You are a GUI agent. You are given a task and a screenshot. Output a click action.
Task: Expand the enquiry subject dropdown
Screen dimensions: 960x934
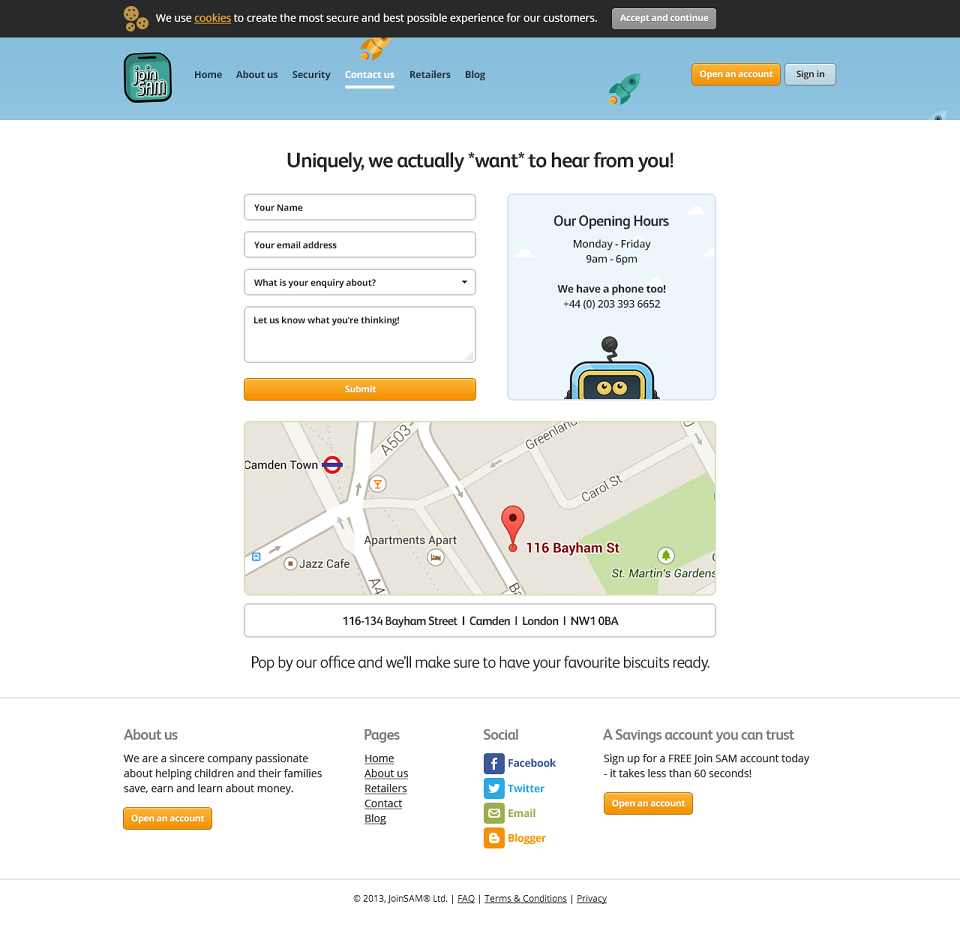[360, 282]
